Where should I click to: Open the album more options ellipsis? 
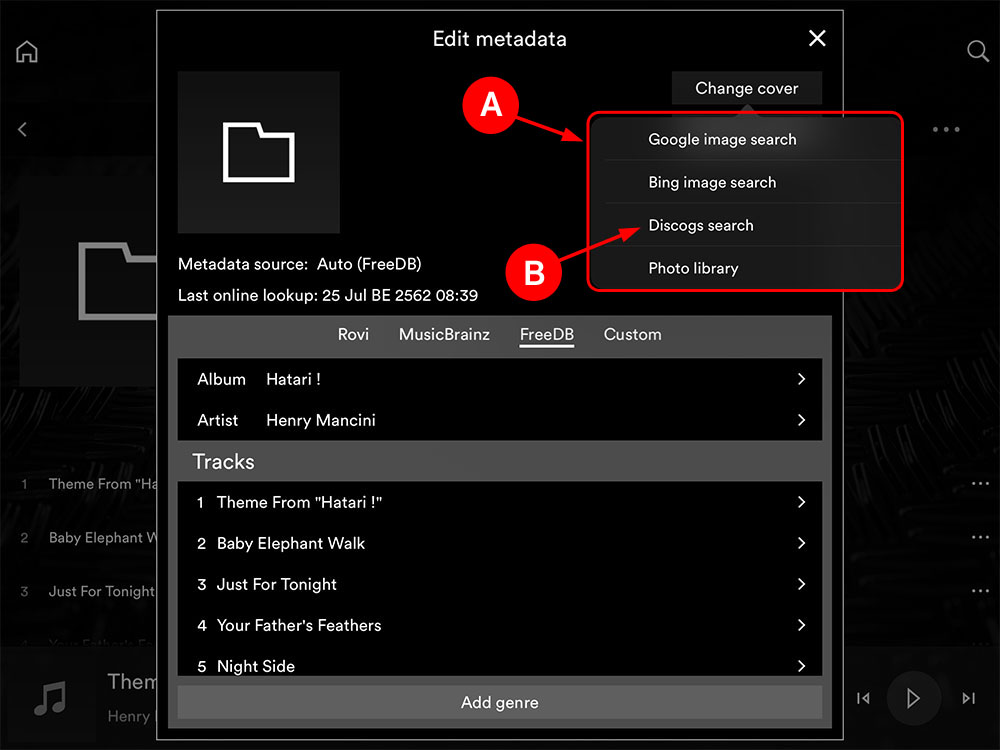(x=946, y=129)
